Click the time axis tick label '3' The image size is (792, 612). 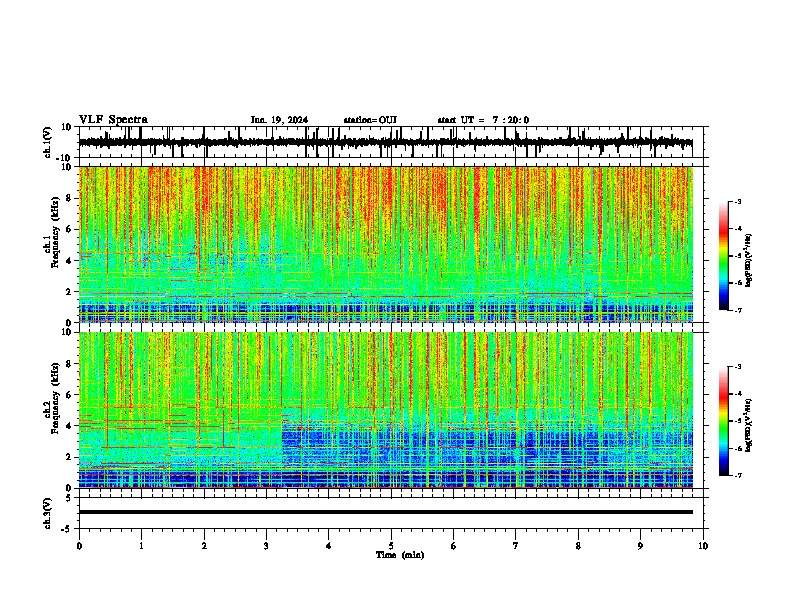click(266, 546)
